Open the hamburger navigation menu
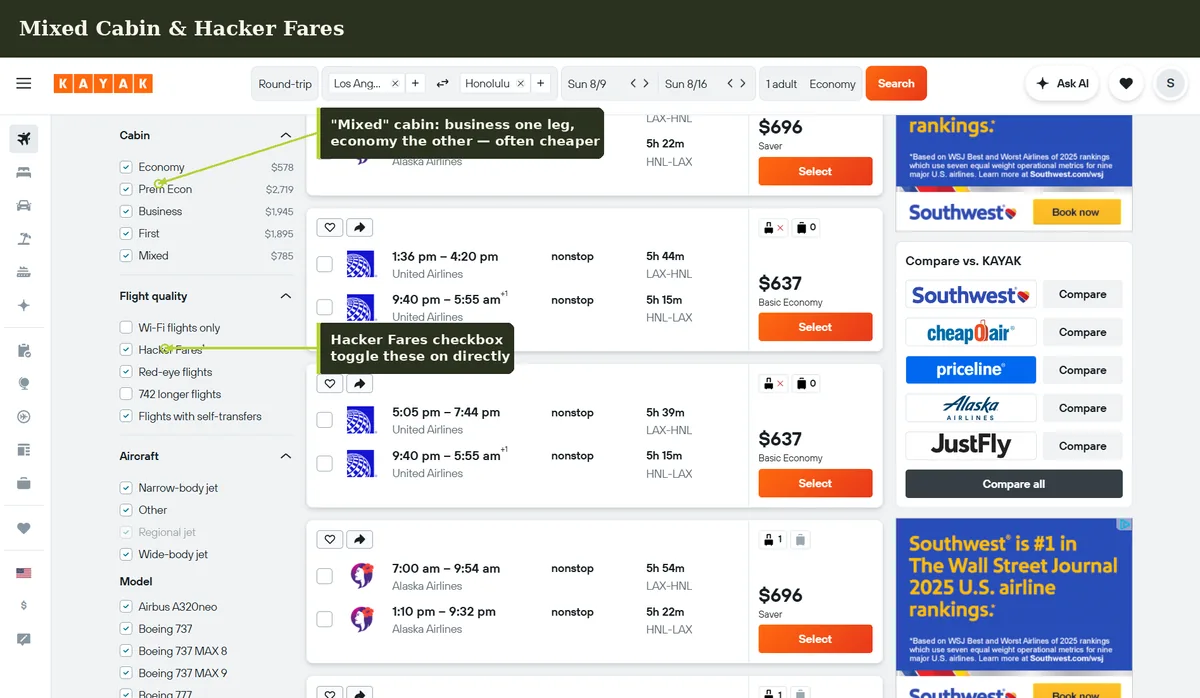The image size is (1200, 698). [x=24, y=84]
